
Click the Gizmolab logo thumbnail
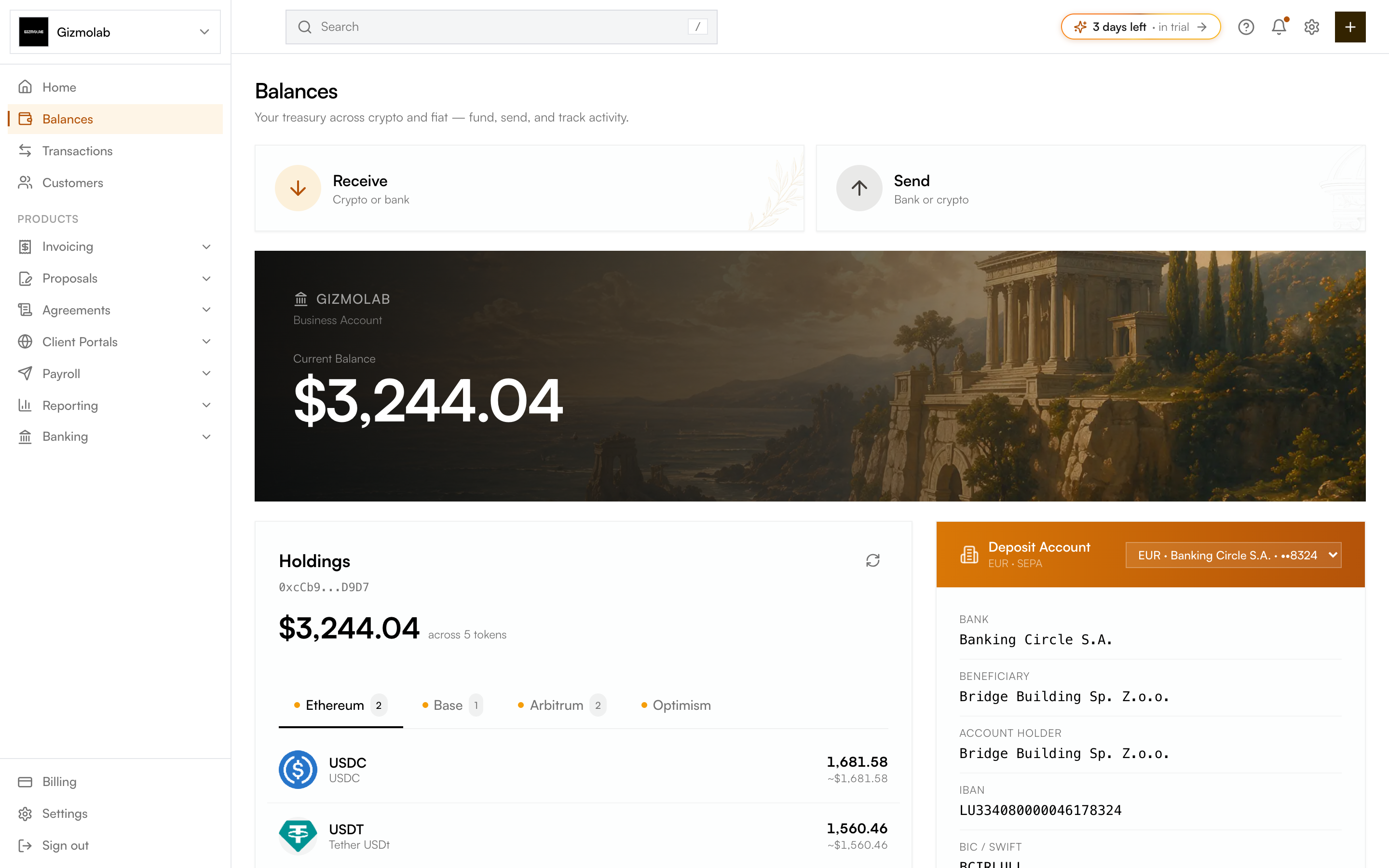click(34, 32)
